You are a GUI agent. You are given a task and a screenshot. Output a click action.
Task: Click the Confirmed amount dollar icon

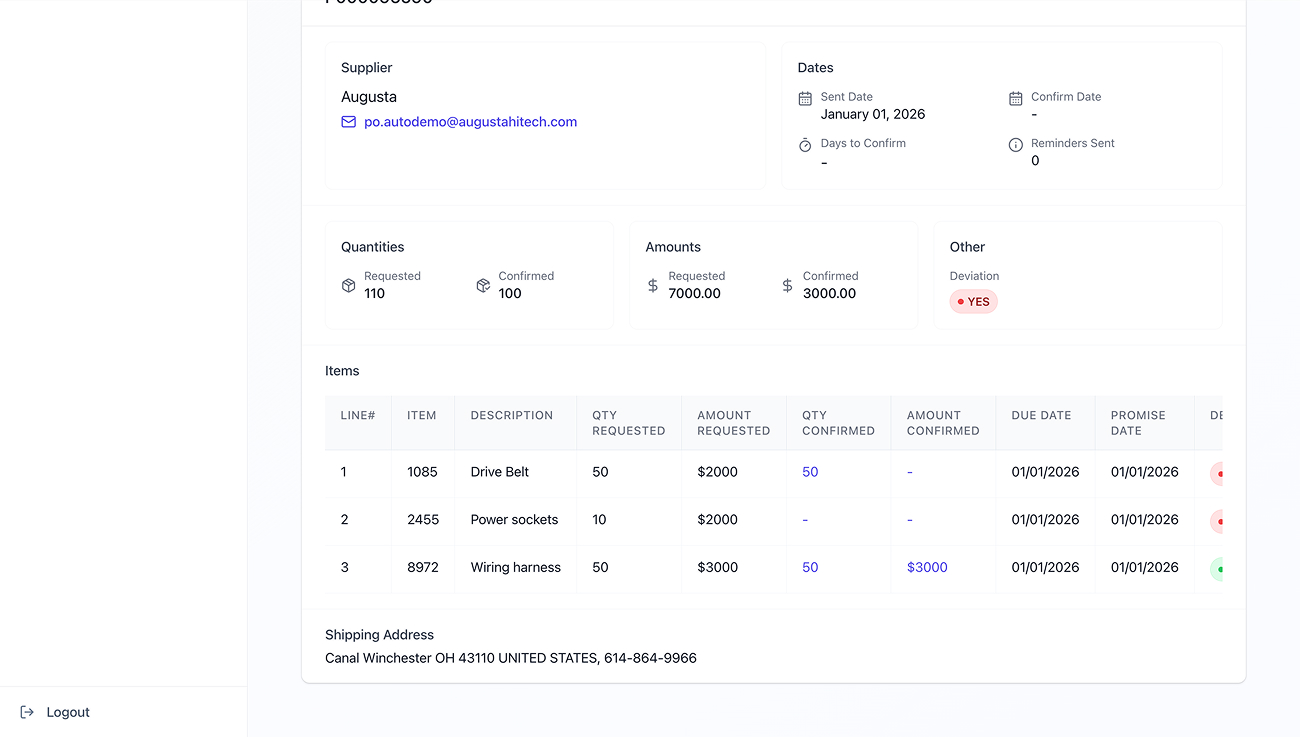(x=787, y=286)
